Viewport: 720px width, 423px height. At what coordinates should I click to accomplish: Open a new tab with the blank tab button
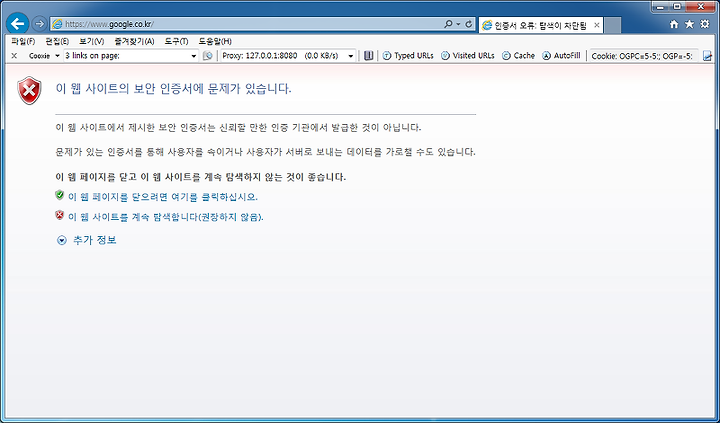click(613, 25)
